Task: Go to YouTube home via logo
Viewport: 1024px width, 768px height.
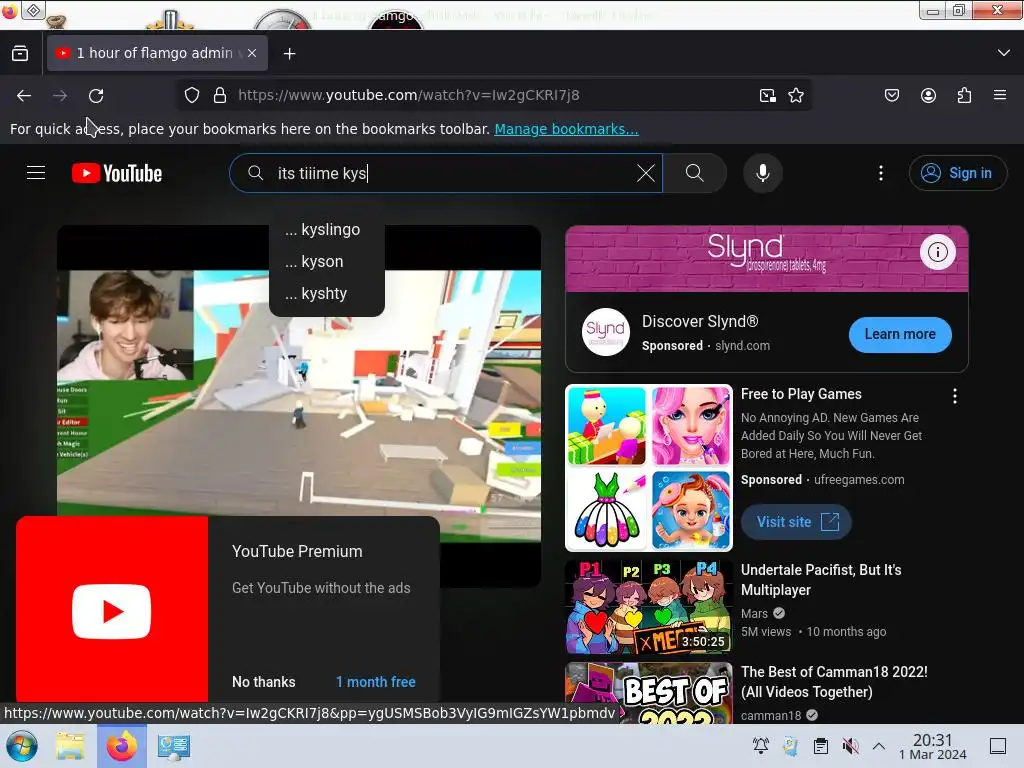Action: coord(117,173)
